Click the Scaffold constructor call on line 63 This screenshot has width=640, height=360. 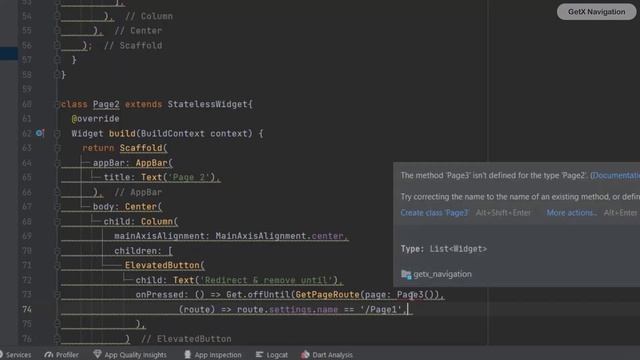point(141,148)
